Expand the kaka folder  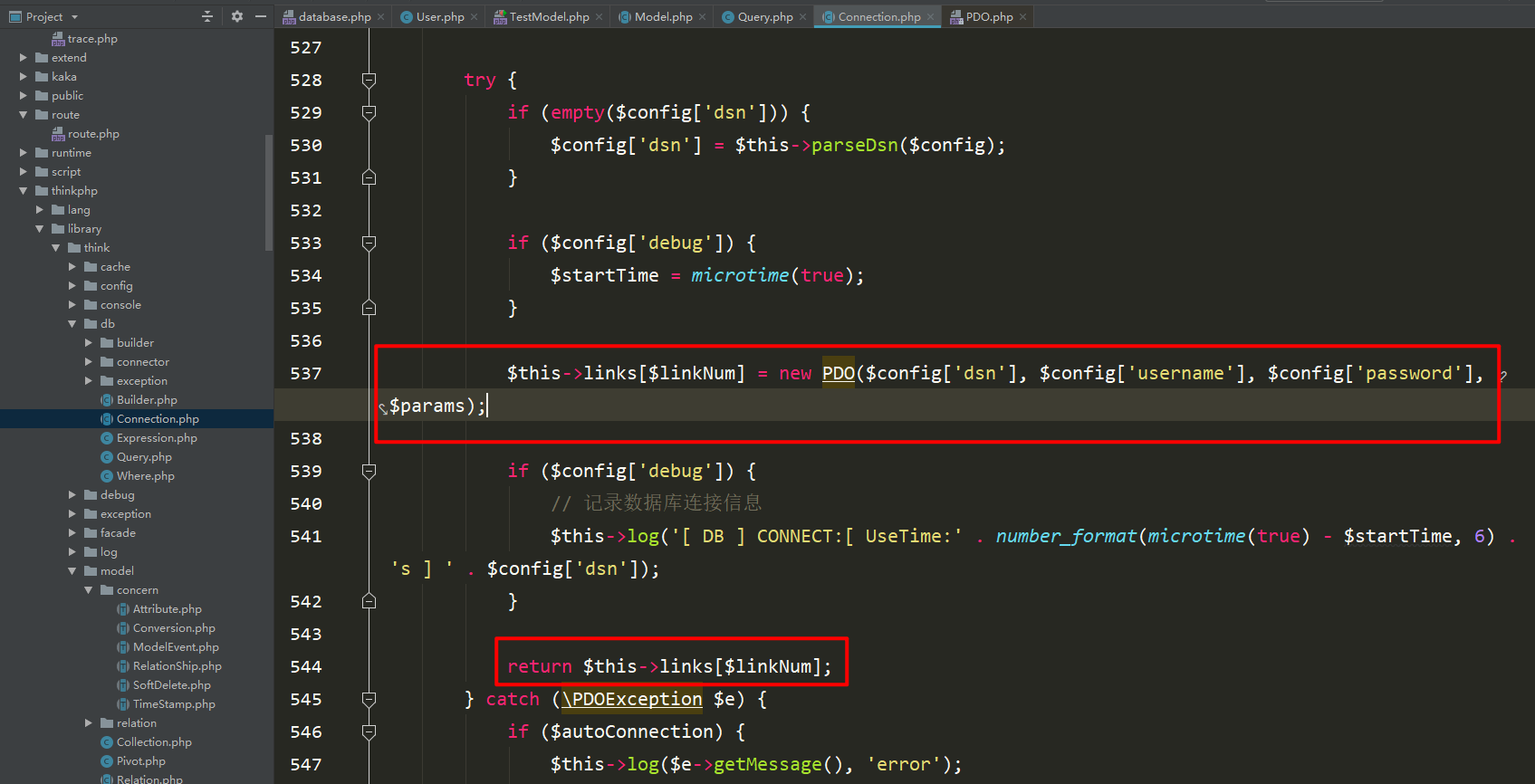coord(24,77)
